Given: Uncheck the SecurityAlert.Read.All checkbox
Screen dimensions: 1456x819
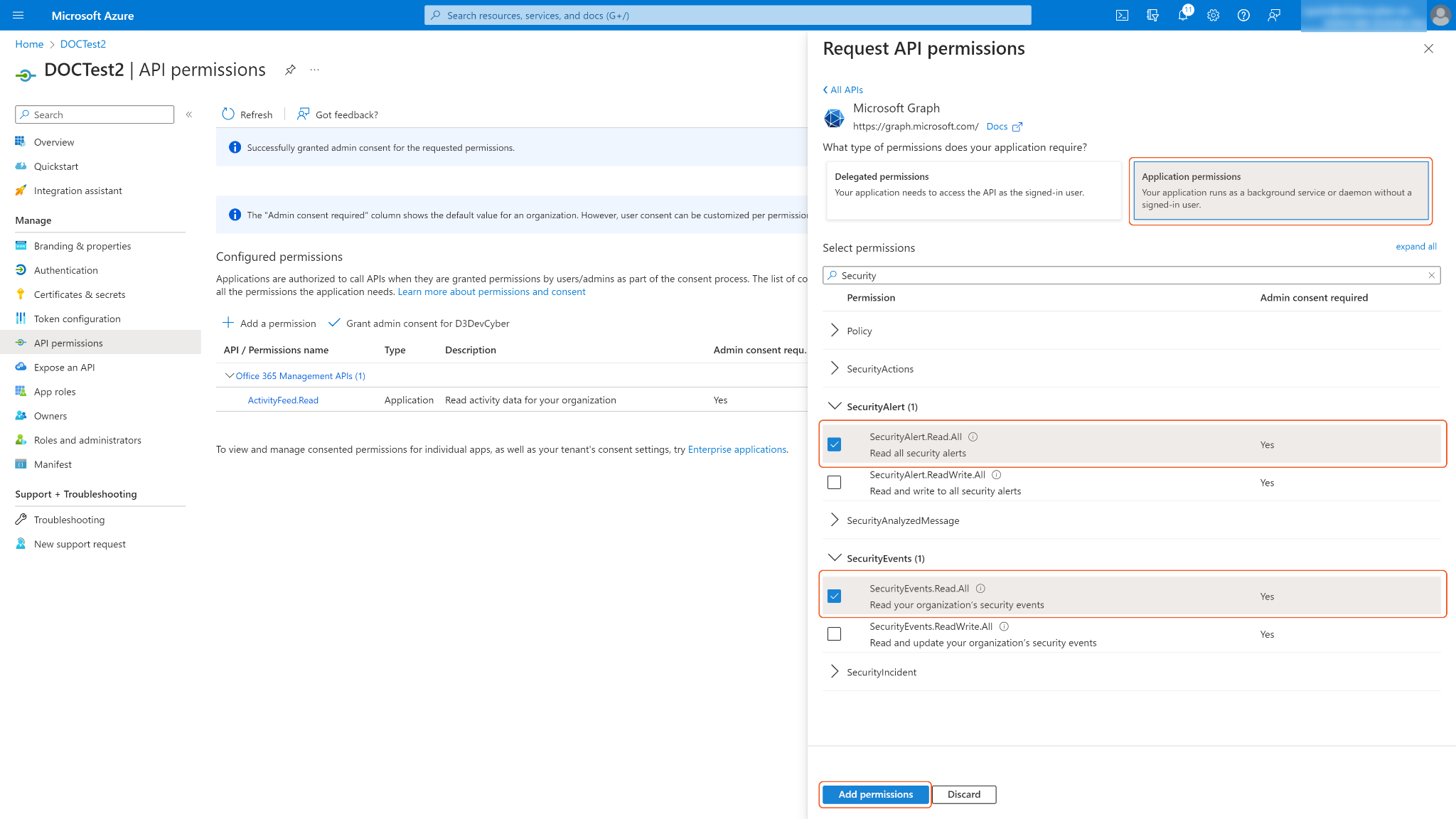Looking at the screenshot, I should 835,444.
